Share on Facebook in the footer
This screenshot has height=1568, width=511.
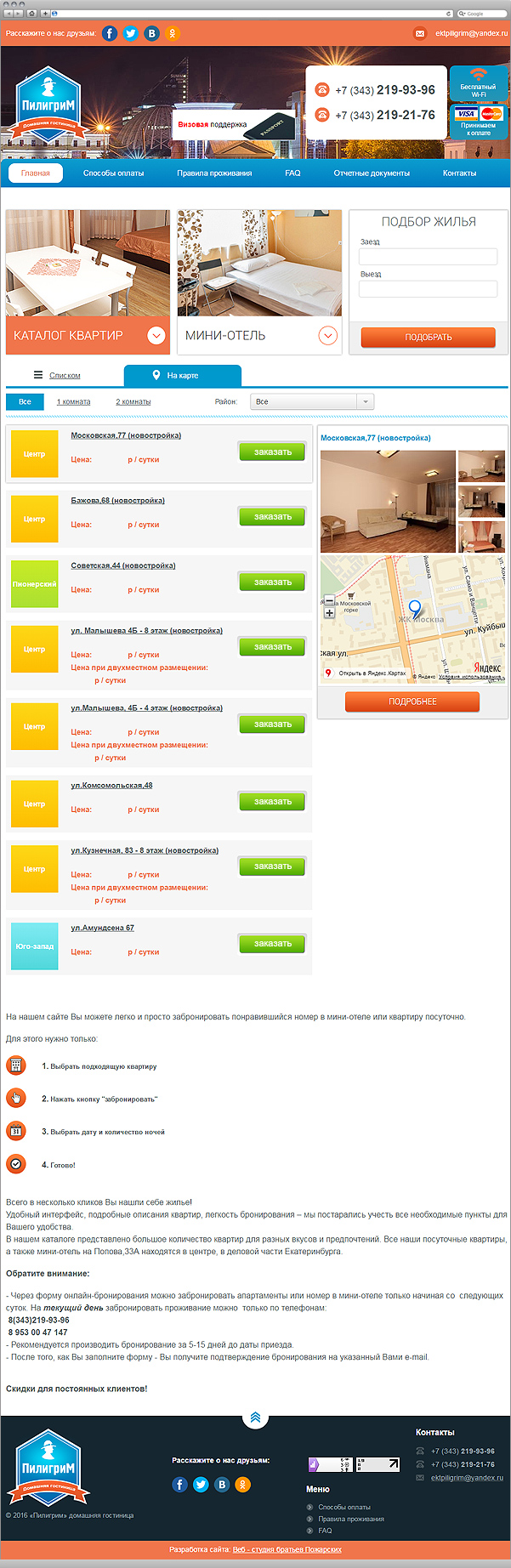(179, 1485)
